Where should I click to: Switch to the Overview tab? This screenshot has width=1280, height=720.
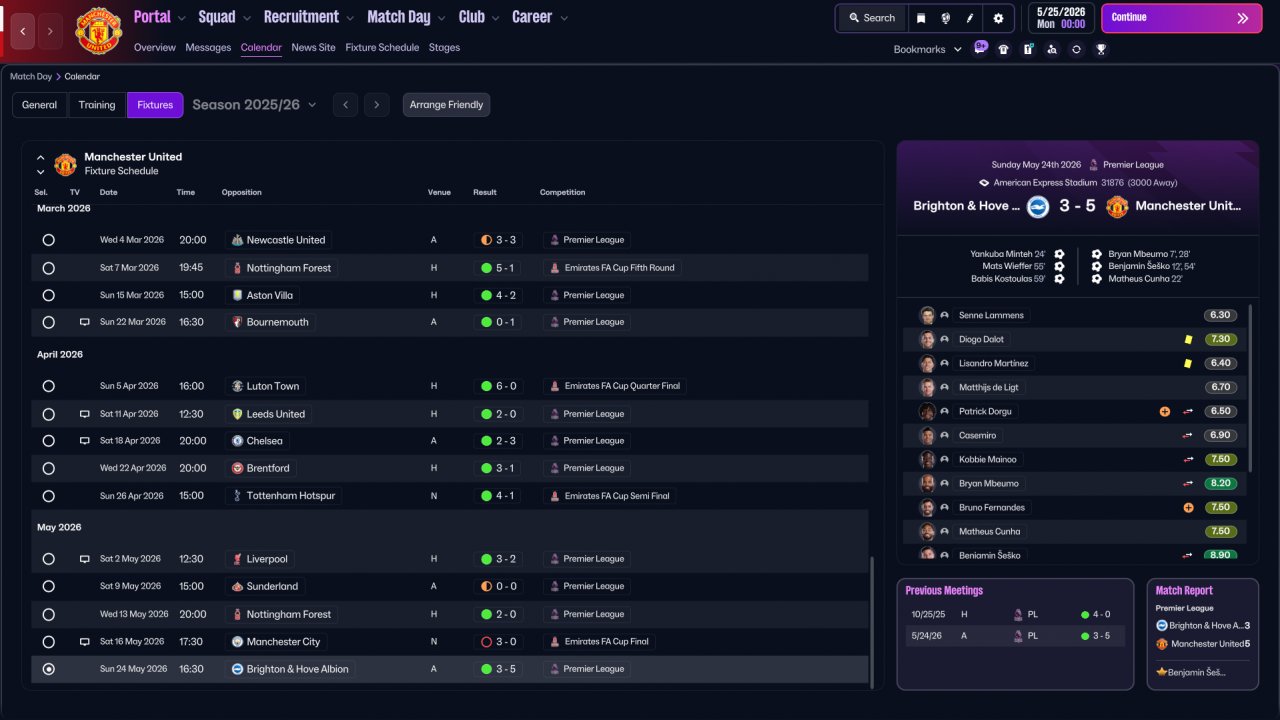(x=155, y=47)
